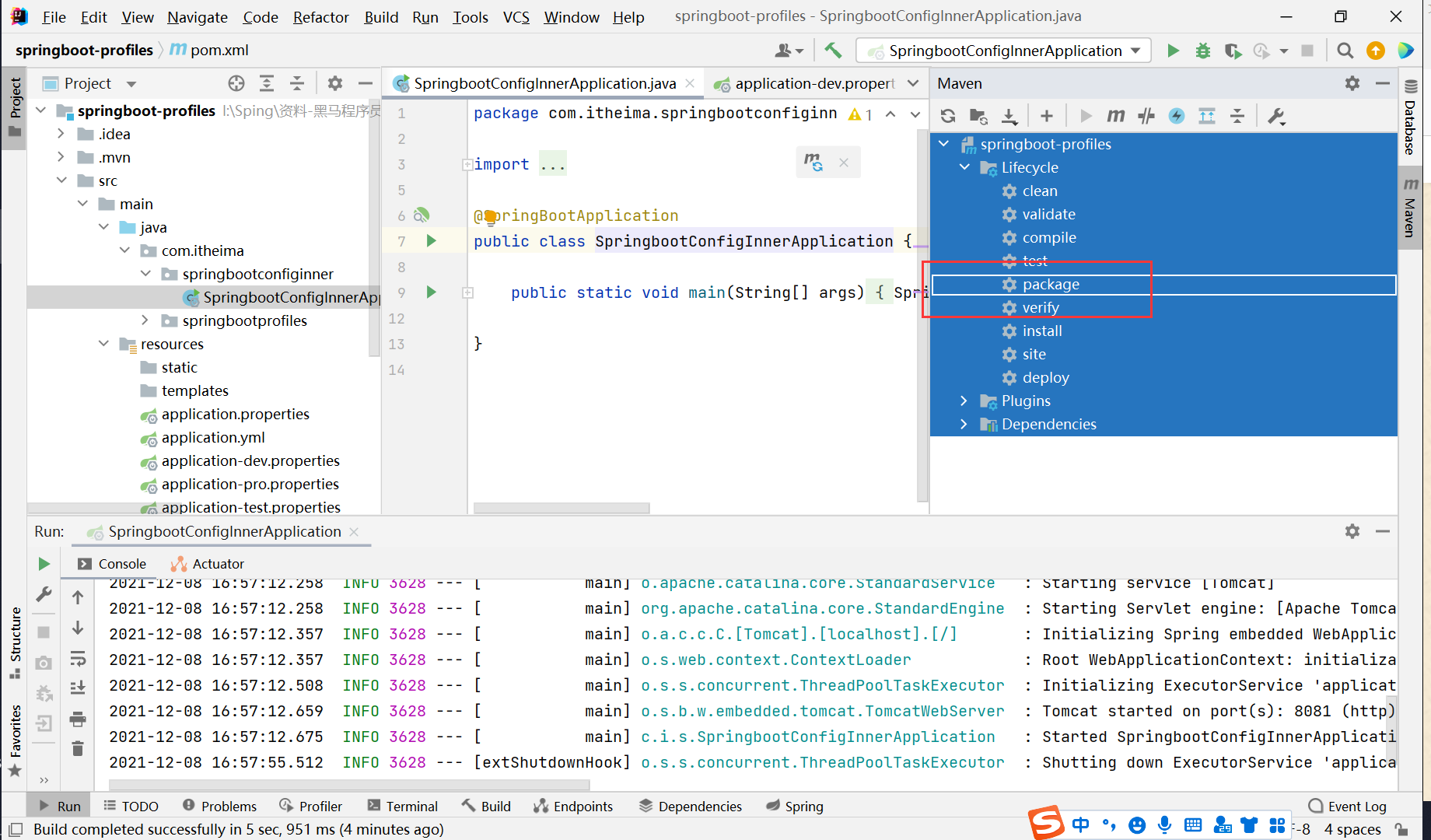Open the Terminal tool window tab
1431x840 pixels.
[x=403, y=806]
